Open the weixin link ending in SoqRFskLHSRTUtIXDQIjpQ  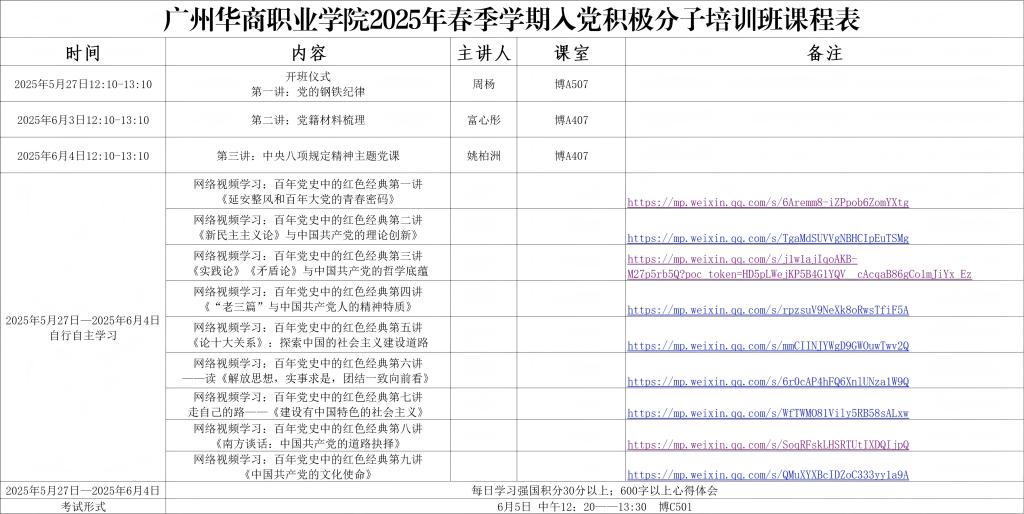tap(767, 445)
